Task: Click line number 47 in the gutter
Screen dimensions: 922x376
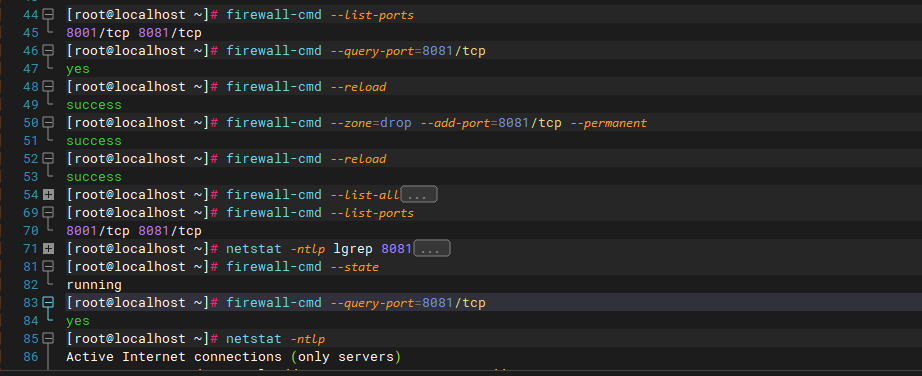Action: (x=31, y=69)
